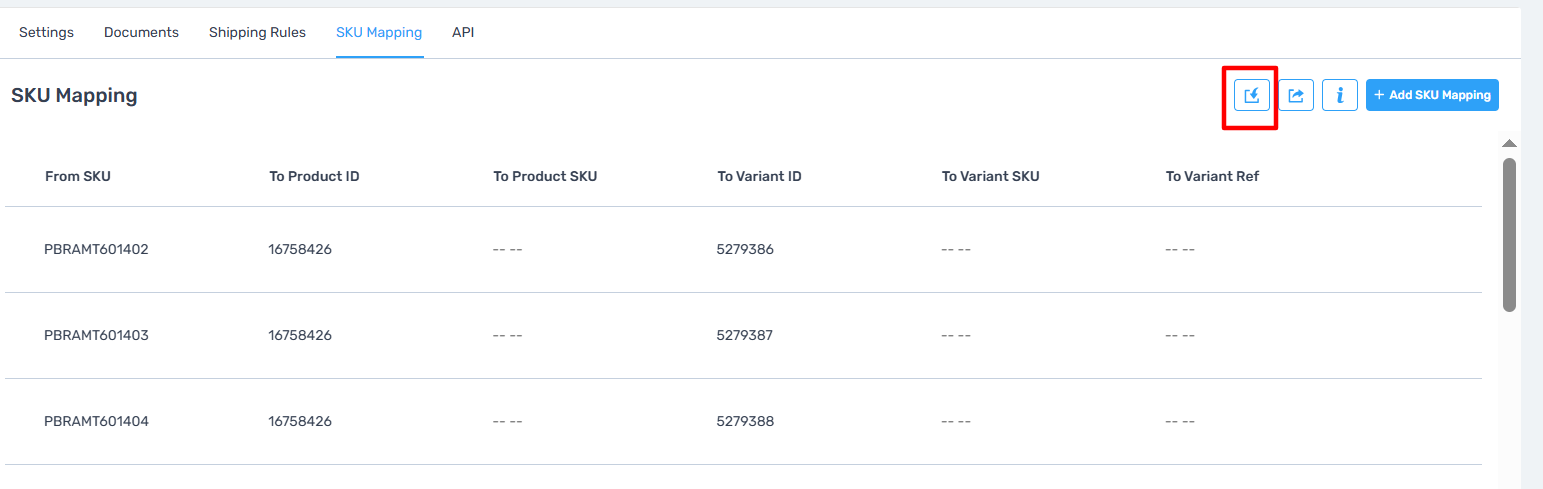Select the To Variant Ref column header
1543x489 pixels.
click(x=1212, y=176)
